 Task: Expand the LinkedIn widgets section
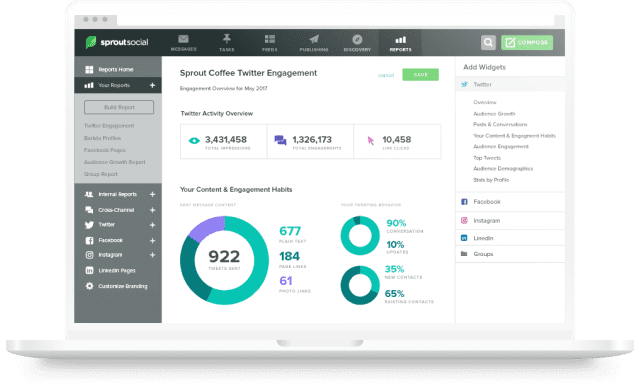pyautogui.click(x=510, y=238)
